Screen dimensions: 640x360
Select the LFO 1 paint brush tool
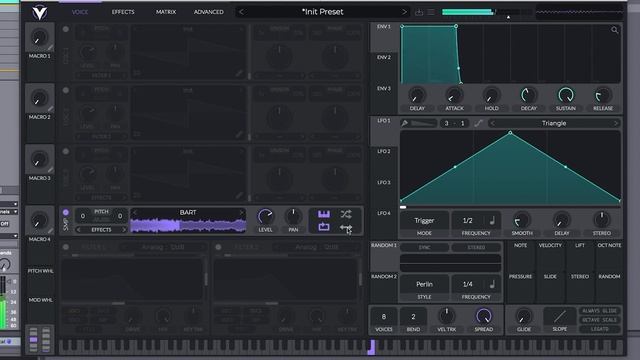click(x=404, y=123)
